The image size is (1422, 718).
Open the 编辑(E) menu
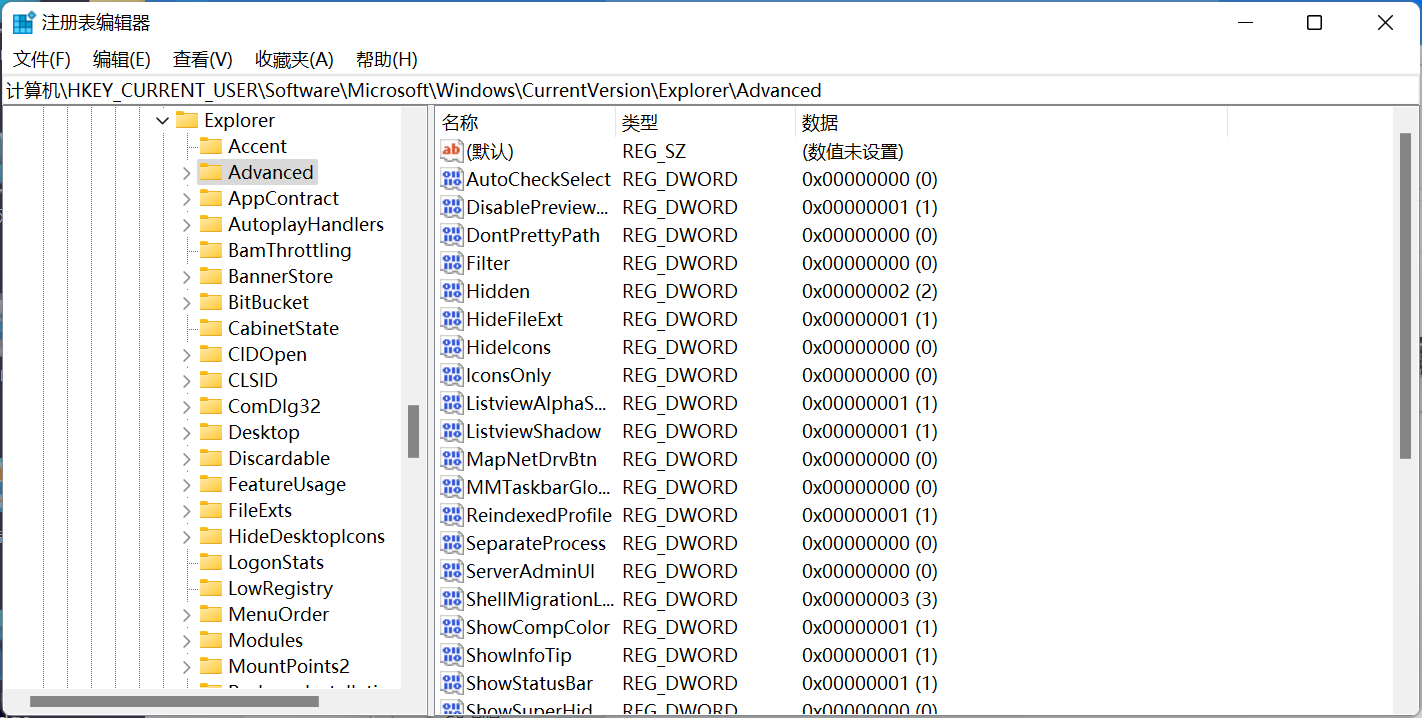[x=121, y=59]
